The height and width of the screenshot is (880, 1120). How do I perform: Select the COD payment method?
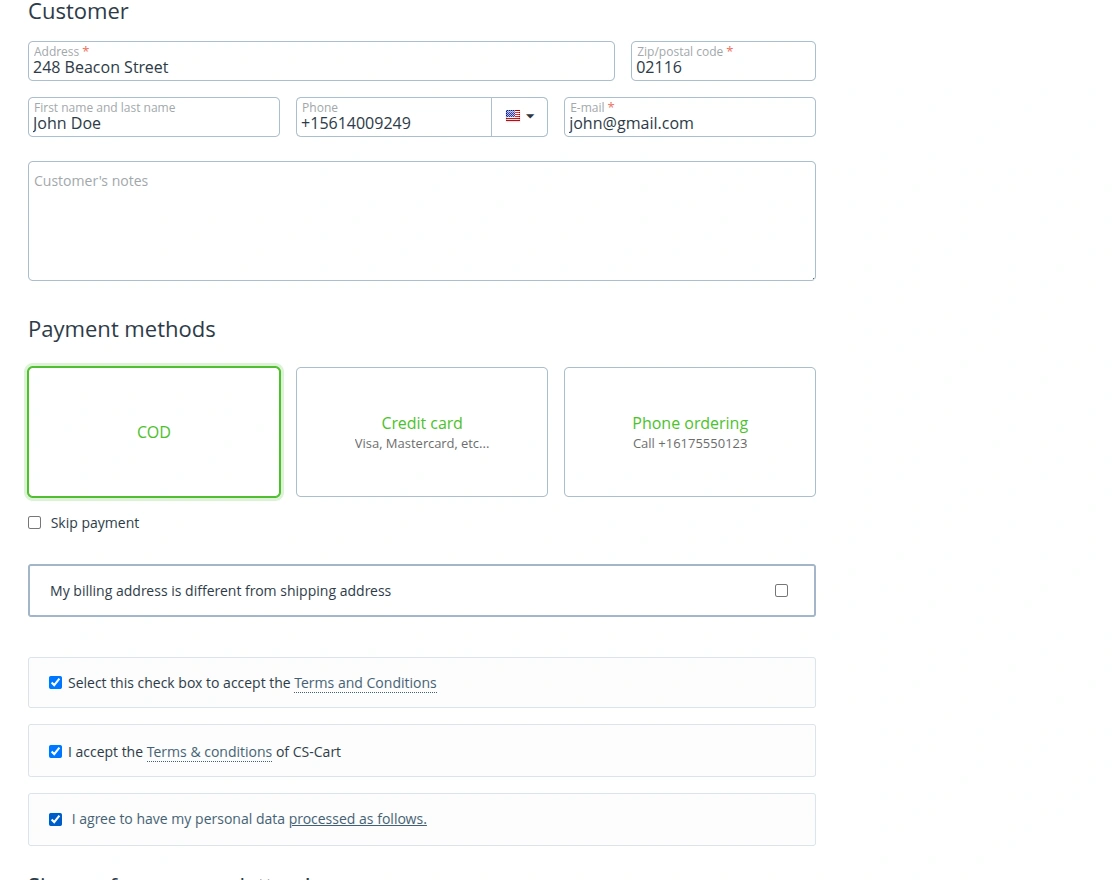153,432
